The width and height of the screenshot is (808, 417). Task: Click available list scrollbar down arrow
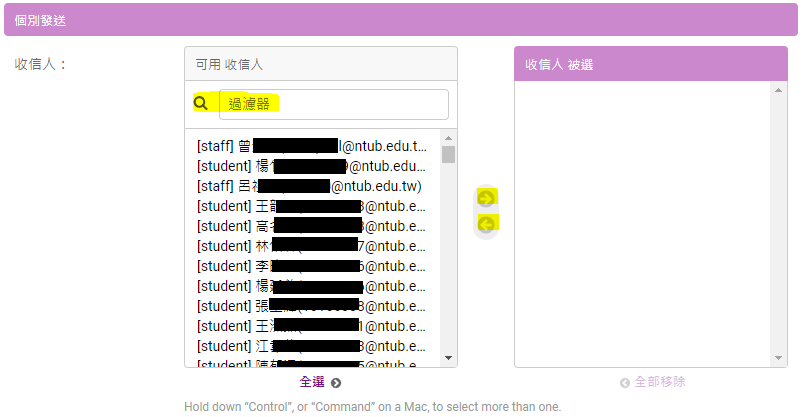click(448, 358)
